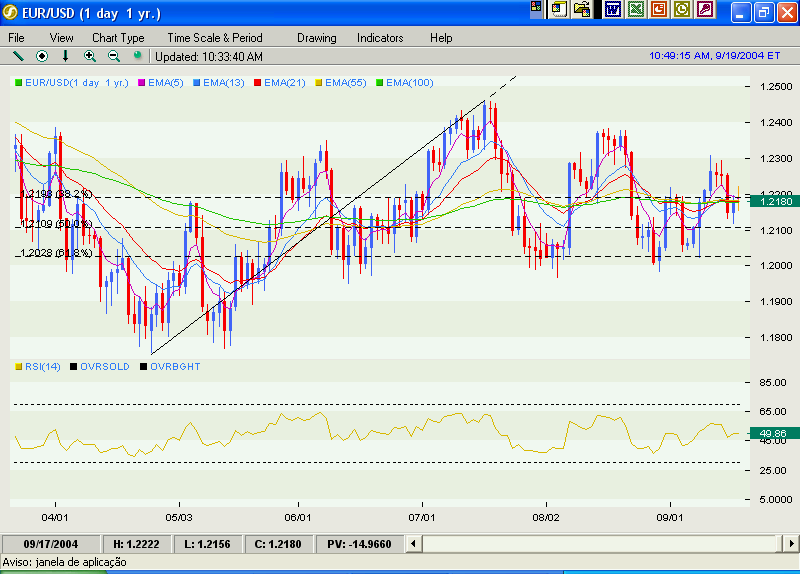The width and height of the screenshot is (800, 574).
Task: Launch PowerPoint from the Office shortcut bar
Action: tap(659, 10)
